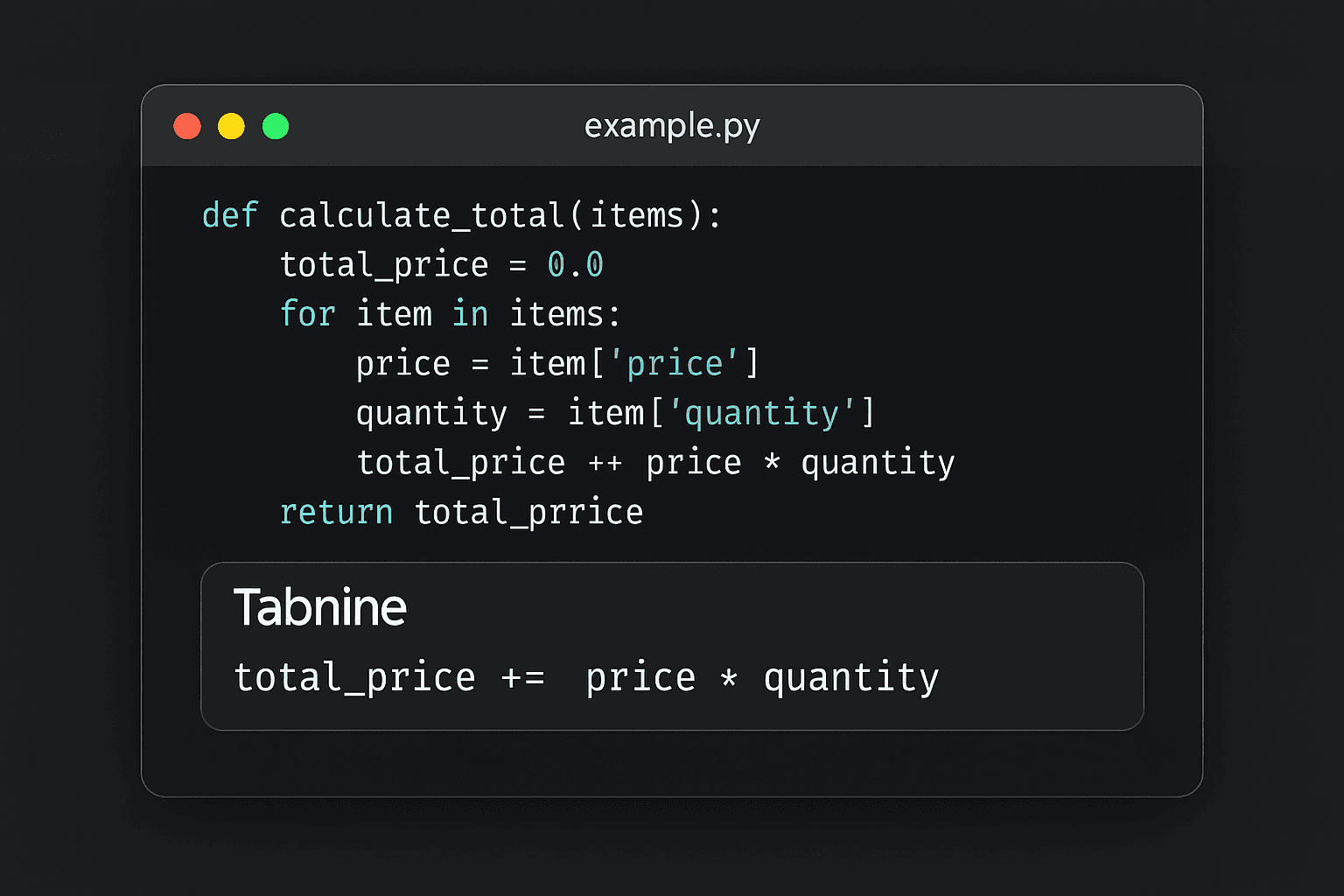Click the line 'total_price = 0.0'
This screenshot has width=1344, height=896.
click(x=442, y=264)
